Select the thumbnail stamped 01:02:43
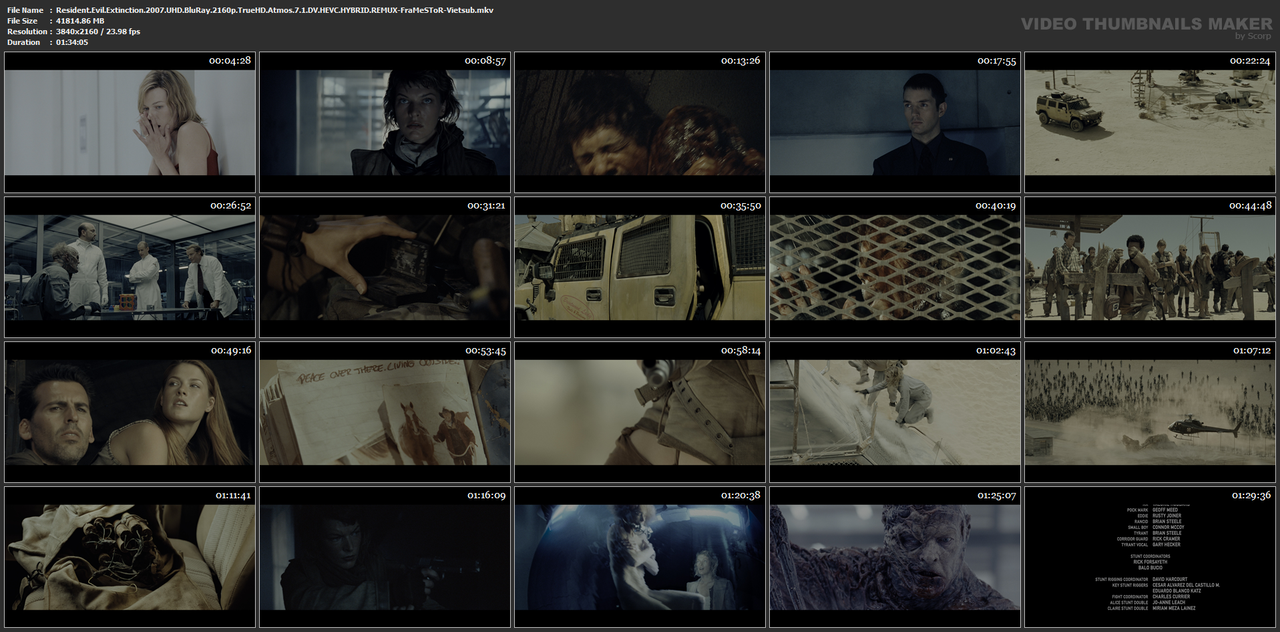 point(895,412)
